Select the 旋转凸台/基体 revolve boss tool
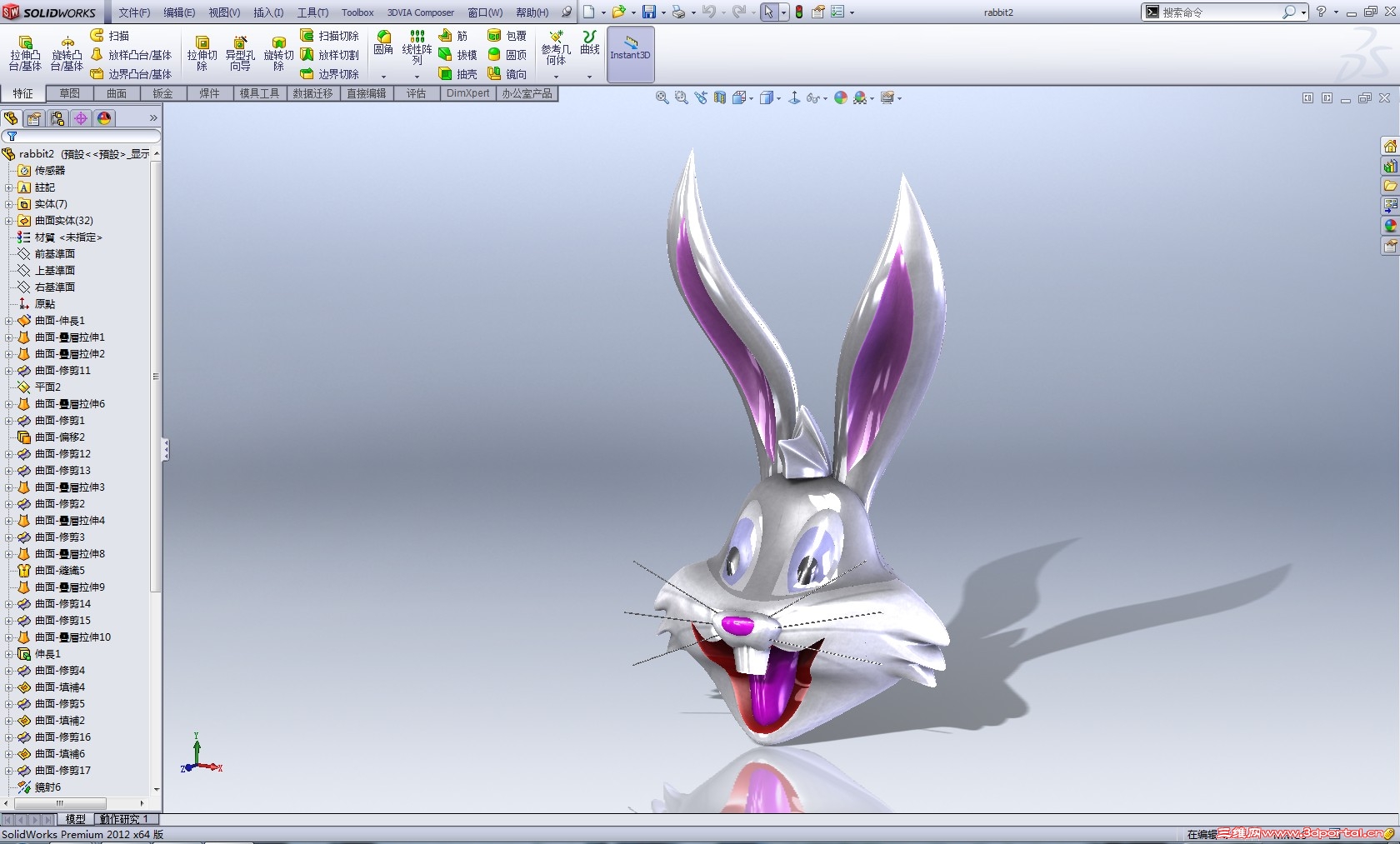The image size is (1400, 844). pyautogui.click(x=67, y=53)
